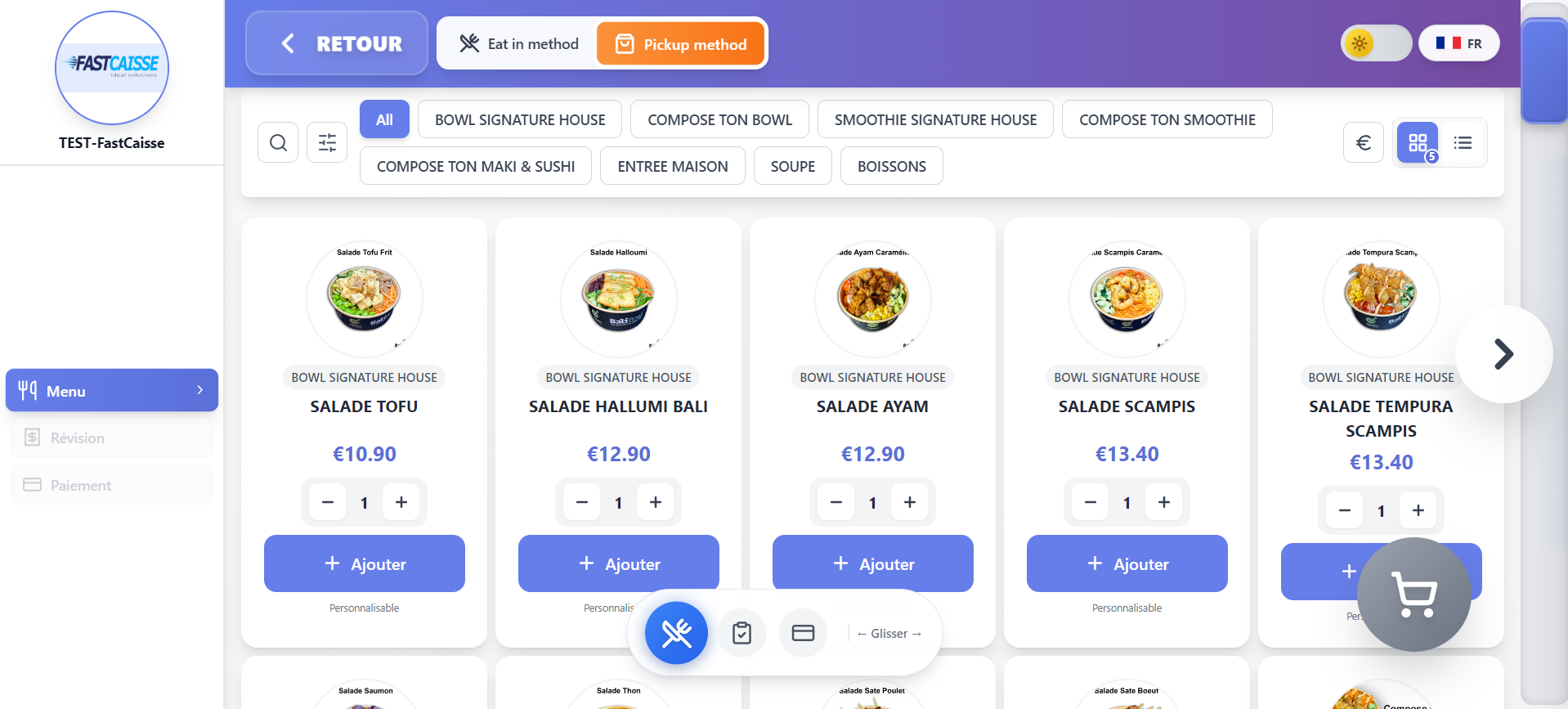The width and height of the screenshot is (1568, 709).
Task: Click the FastCaisse logo
Action: pyautogui.click(x=111, y=68)
